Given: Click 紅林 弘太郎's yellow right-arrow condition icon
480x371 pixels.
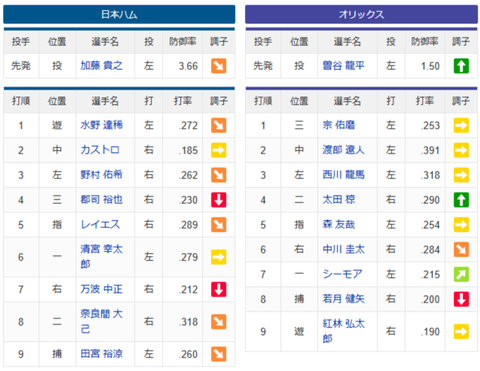Looking at the screenshot, I should click(461, 331).
